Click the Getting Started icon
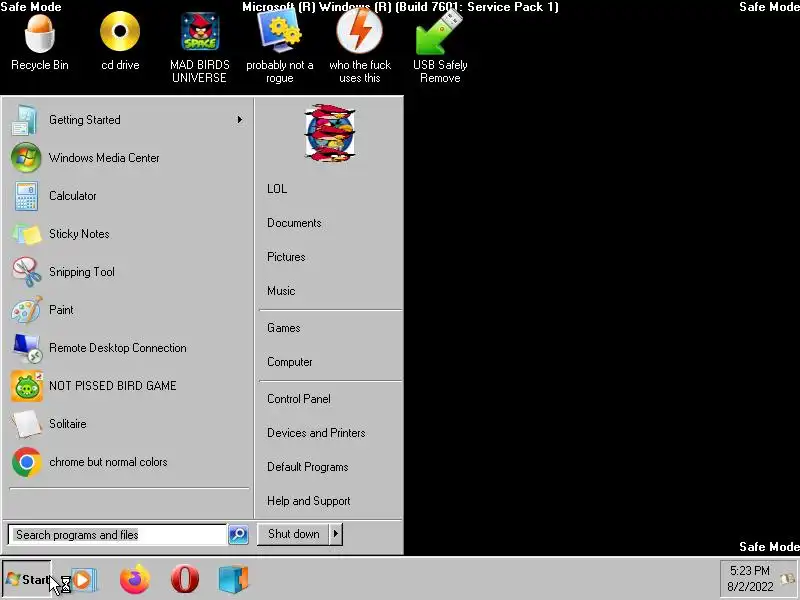 coord(24,120)
